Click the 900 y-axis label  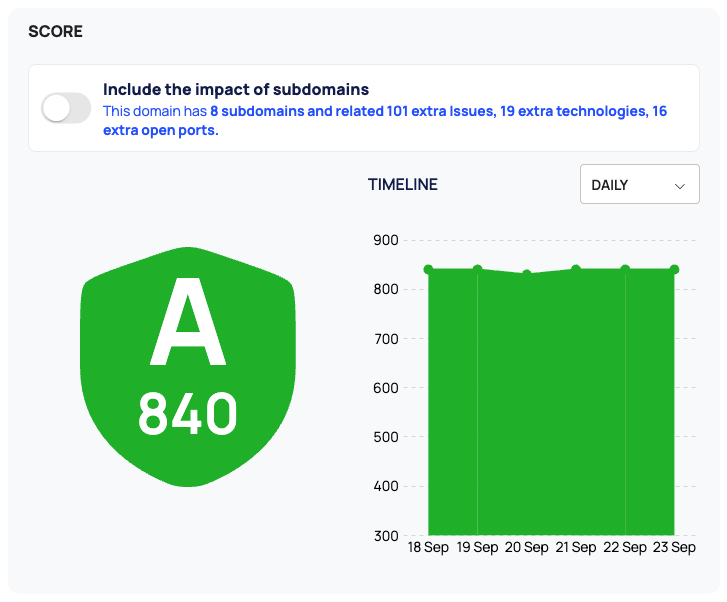pos(386,240)
